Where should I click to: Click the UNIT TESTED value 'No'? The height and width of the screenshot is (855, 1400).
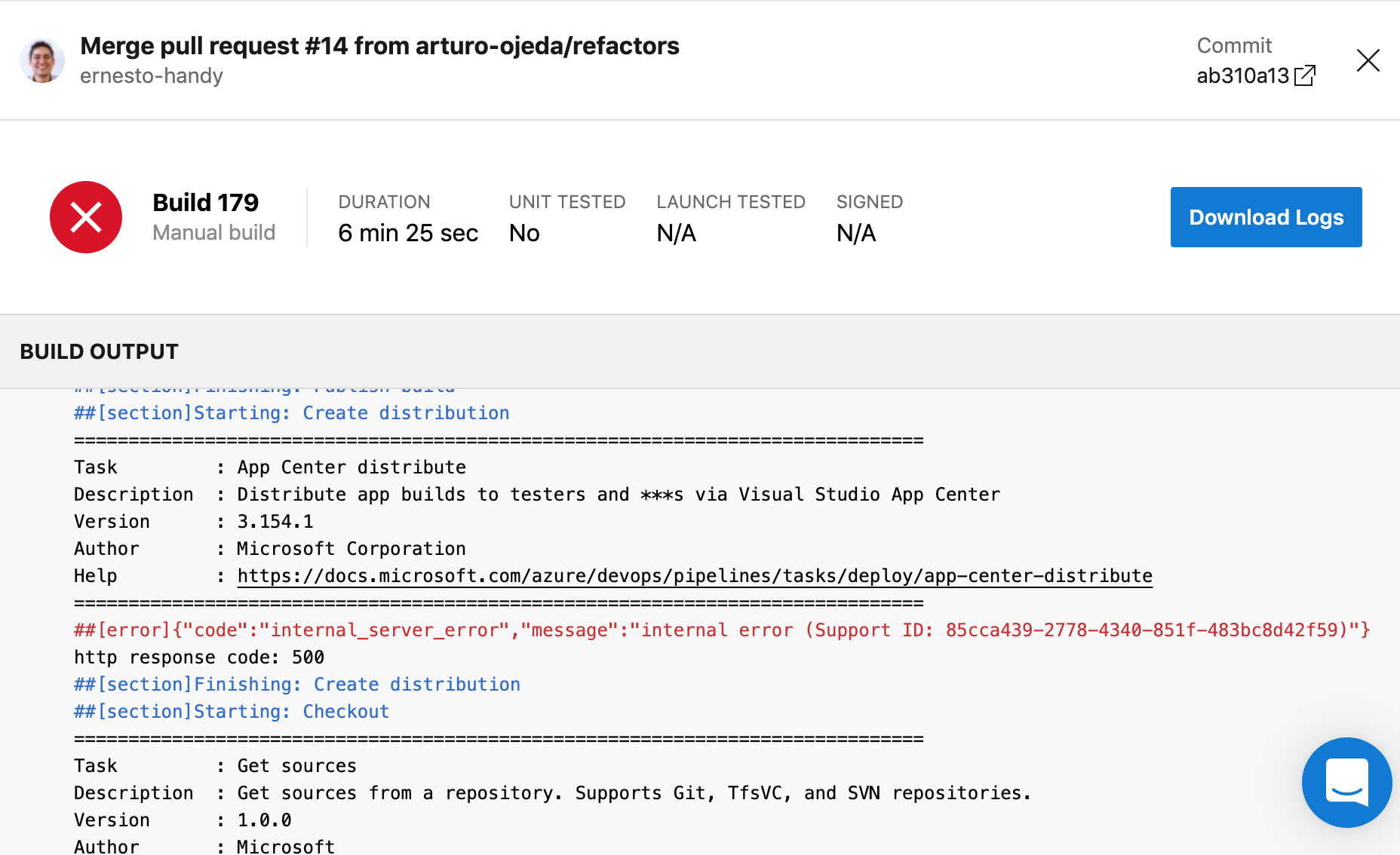click(x=524, y=233)
